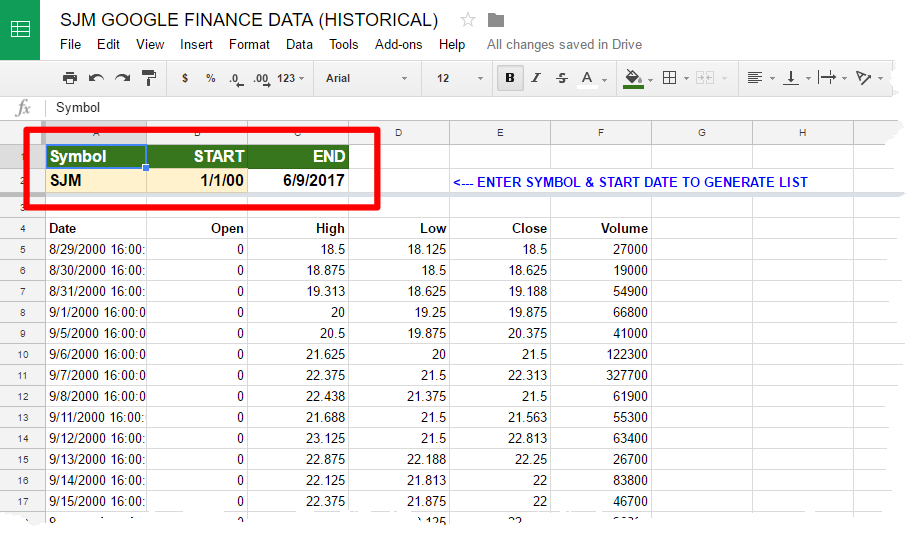This screenshot has width=914, height=534.
Task: Select the SJM symbol cell
Action: [x=96, y=181]
